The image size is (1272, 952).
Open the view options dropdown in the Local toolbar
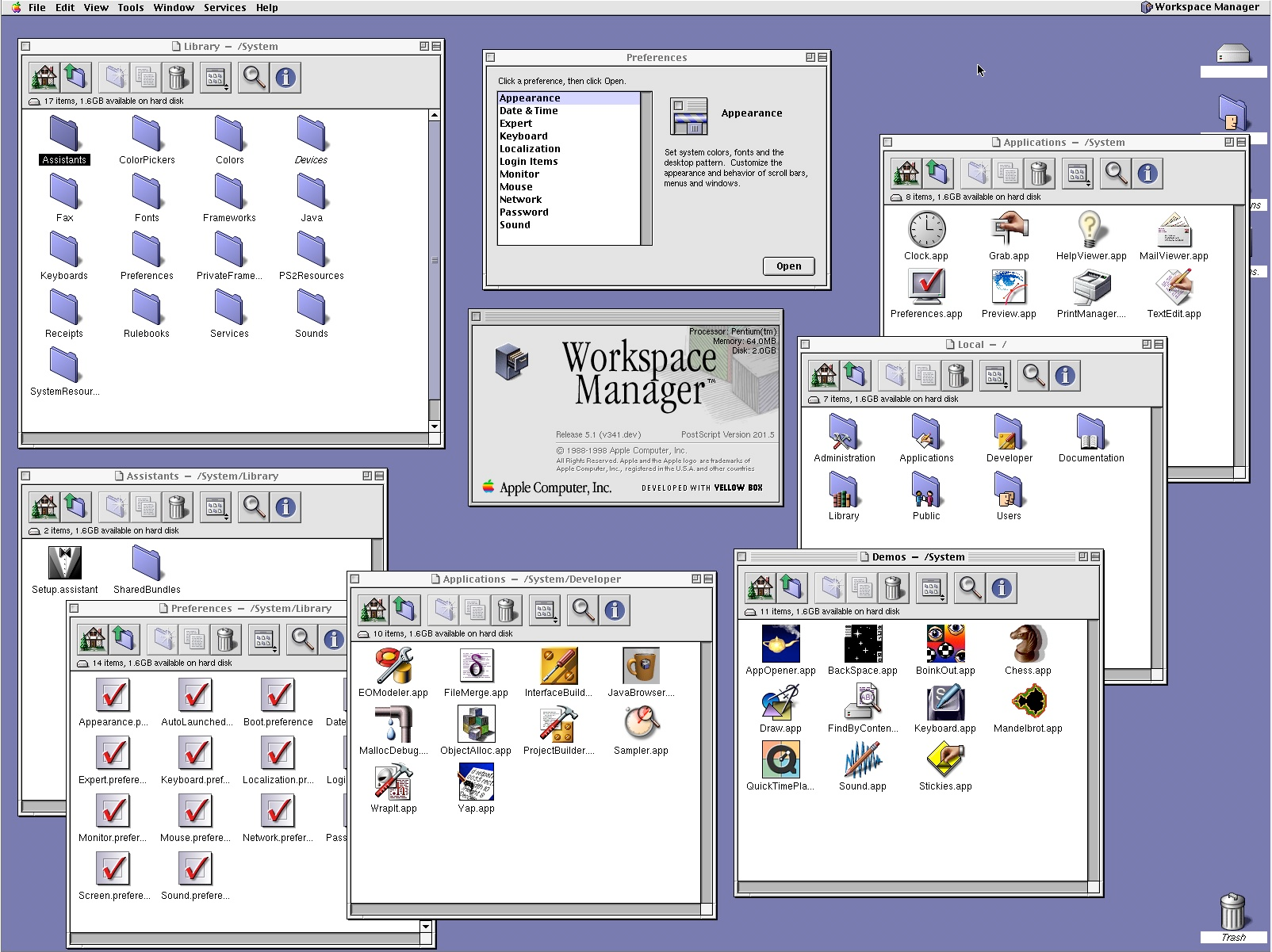(x=995, y=375)
